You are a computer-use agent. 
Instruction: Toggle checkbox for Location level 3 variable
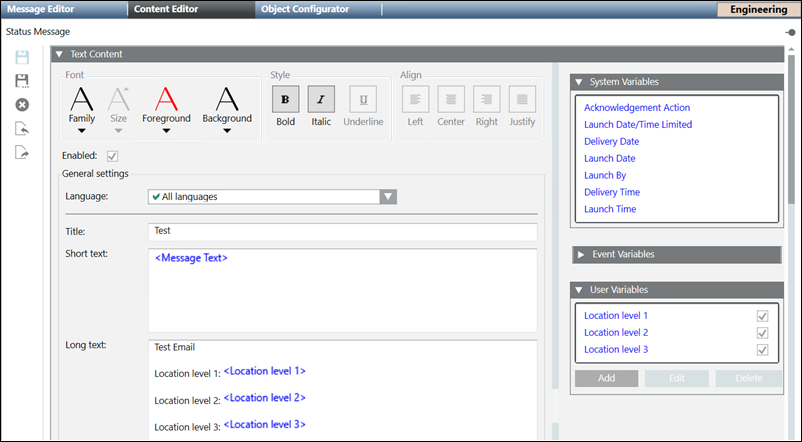point(762,350)
